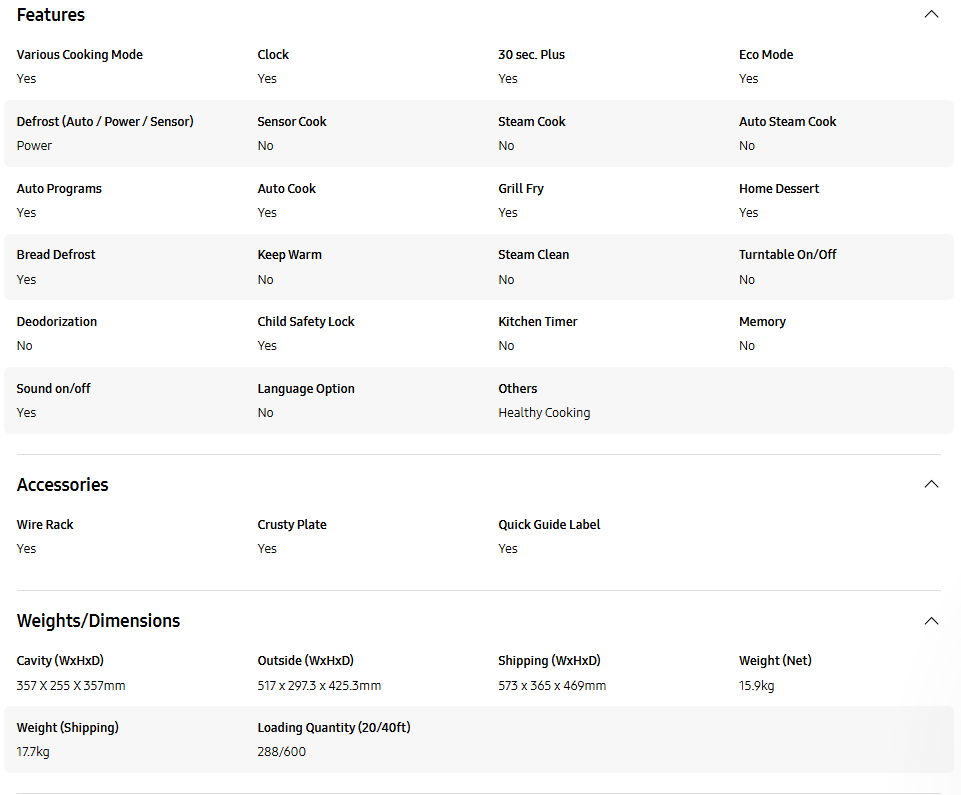Click the Accessories section heading

[63, 485]
